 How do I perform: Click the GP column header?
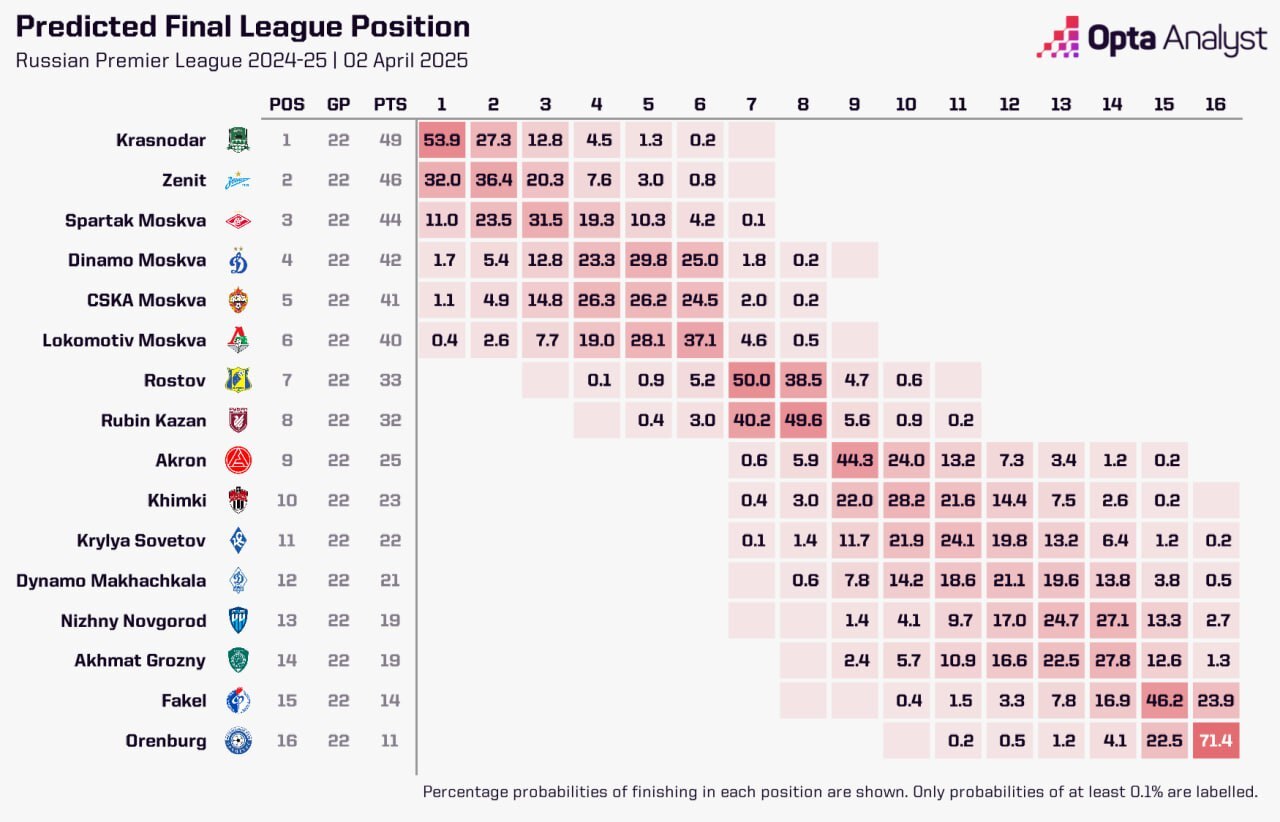(x=339, y=104)
